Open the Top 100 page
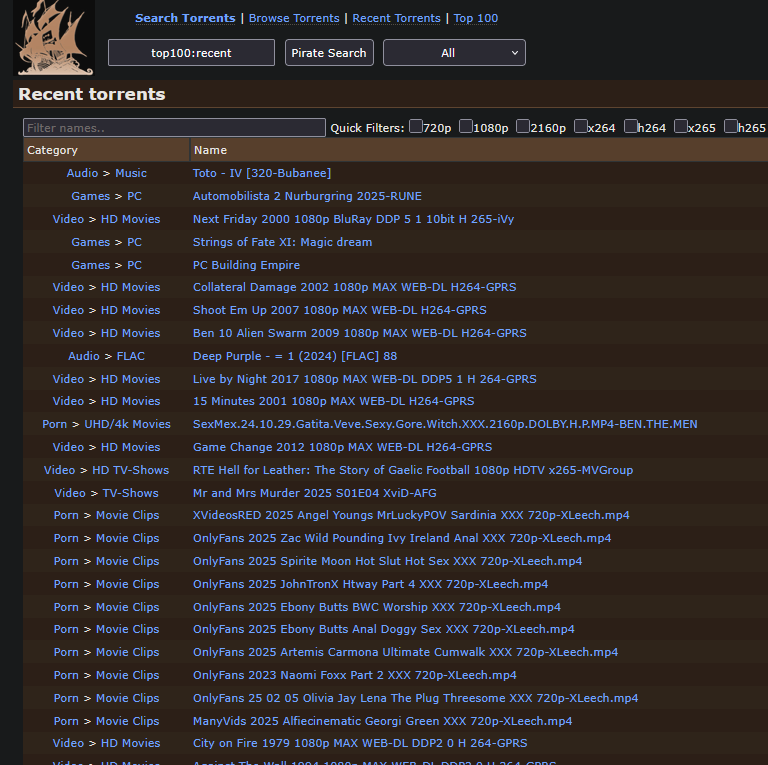Image resolution: width=768 pixels, height=765 pixels. [476, 18]
